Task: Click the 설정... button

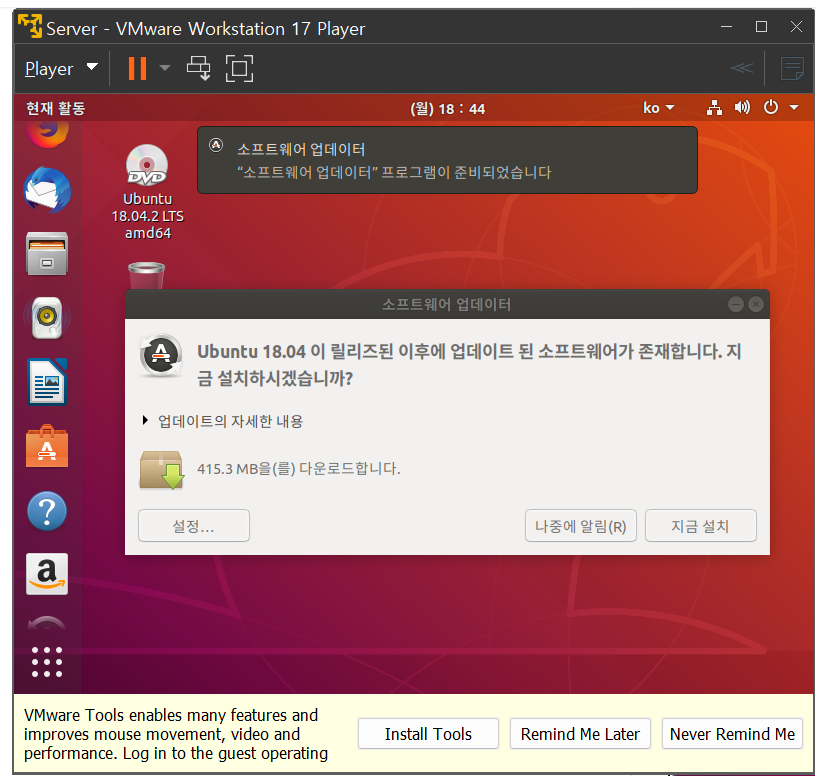Action: [x=194, y=525]
